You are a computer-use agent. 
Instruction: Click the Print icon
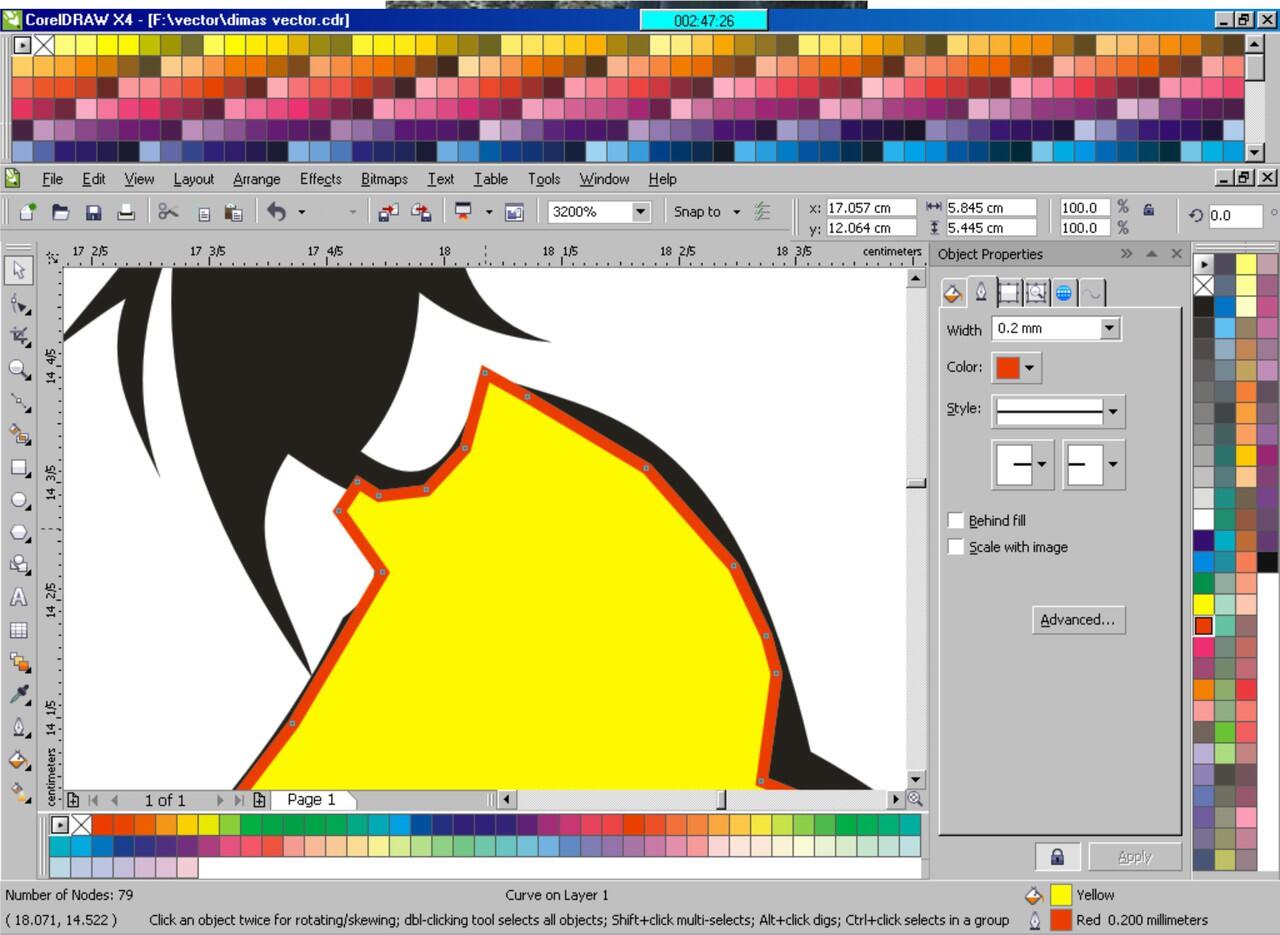[126, 212]
